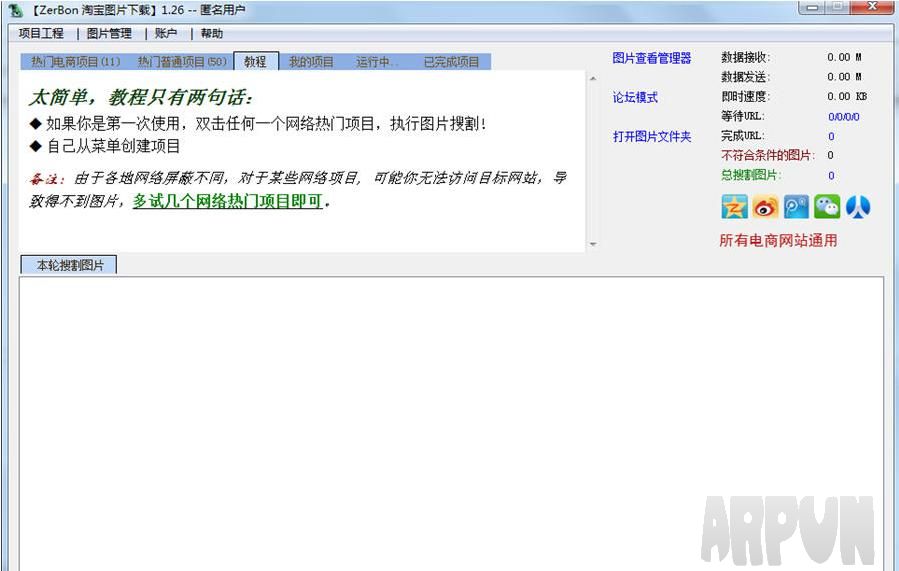
Task: Click the 数据发送 value 0.00 M
Action: coord(844,77)
